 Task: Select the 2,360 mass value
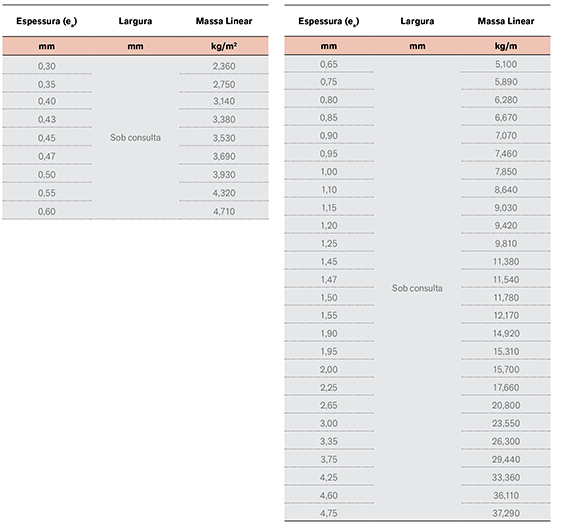(x=224, y=66)
